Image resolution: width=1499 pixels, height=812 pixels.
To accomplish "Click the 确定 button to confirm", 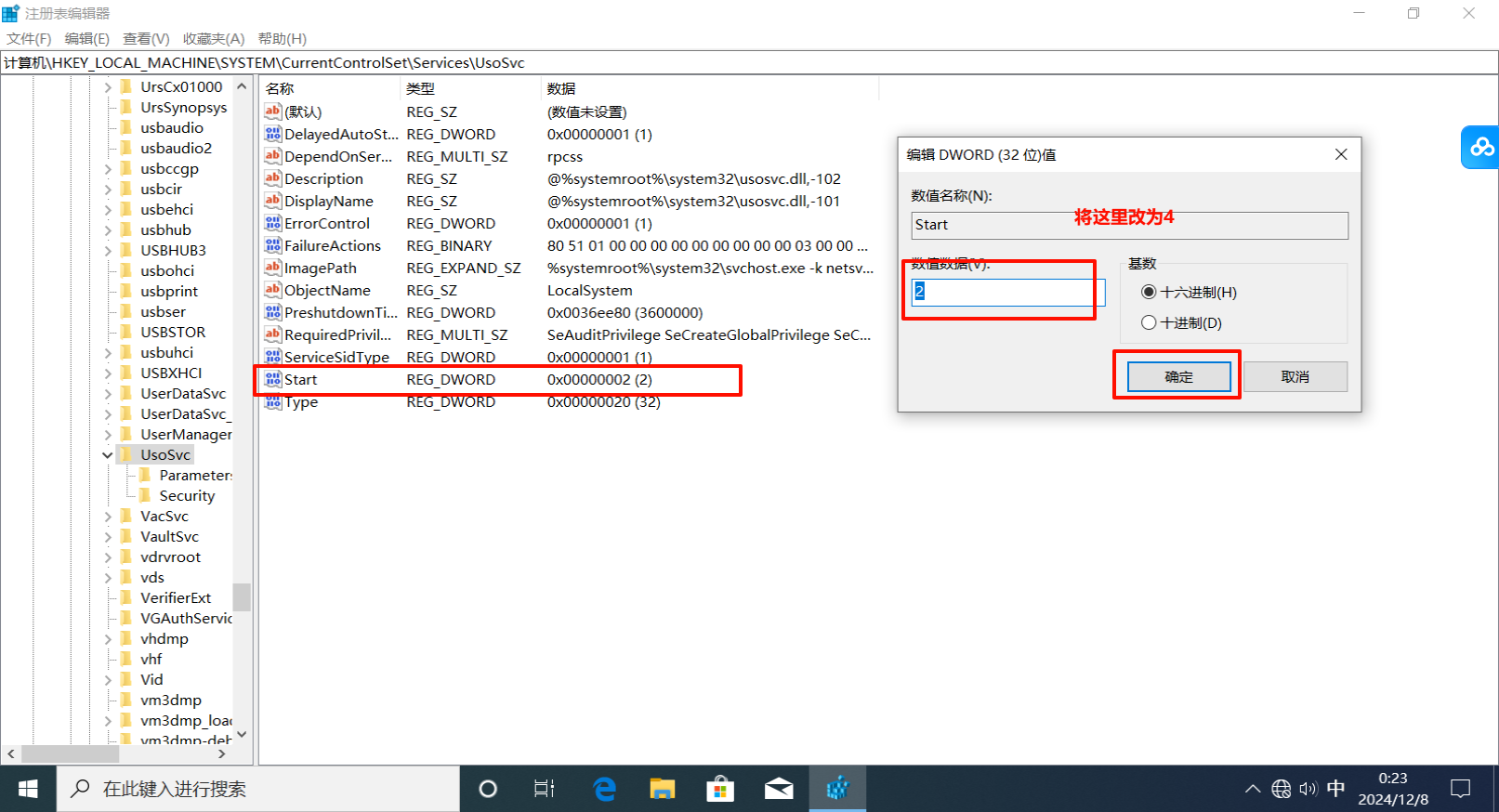I will [x=1178, y=376].
